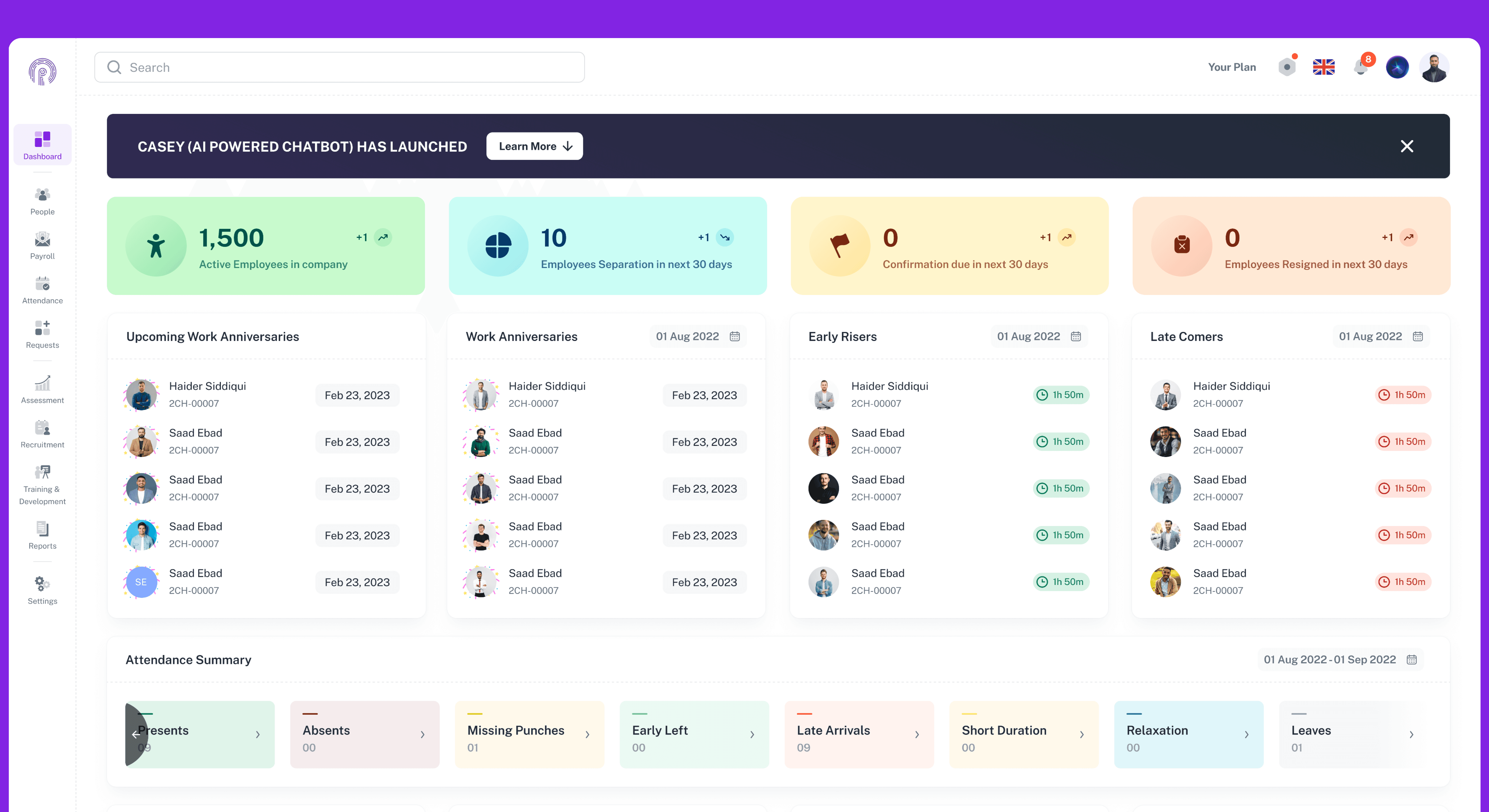
Task: Open the user profile avatar in header
Action: (x=1433, y=67)
